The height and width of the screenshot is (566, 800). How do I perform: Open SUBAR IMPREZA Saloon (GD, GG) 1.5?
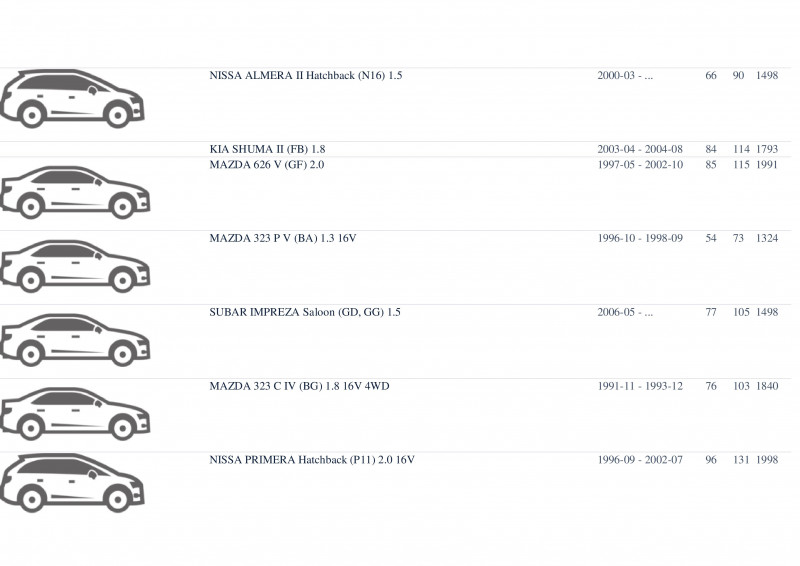(305, 312)
